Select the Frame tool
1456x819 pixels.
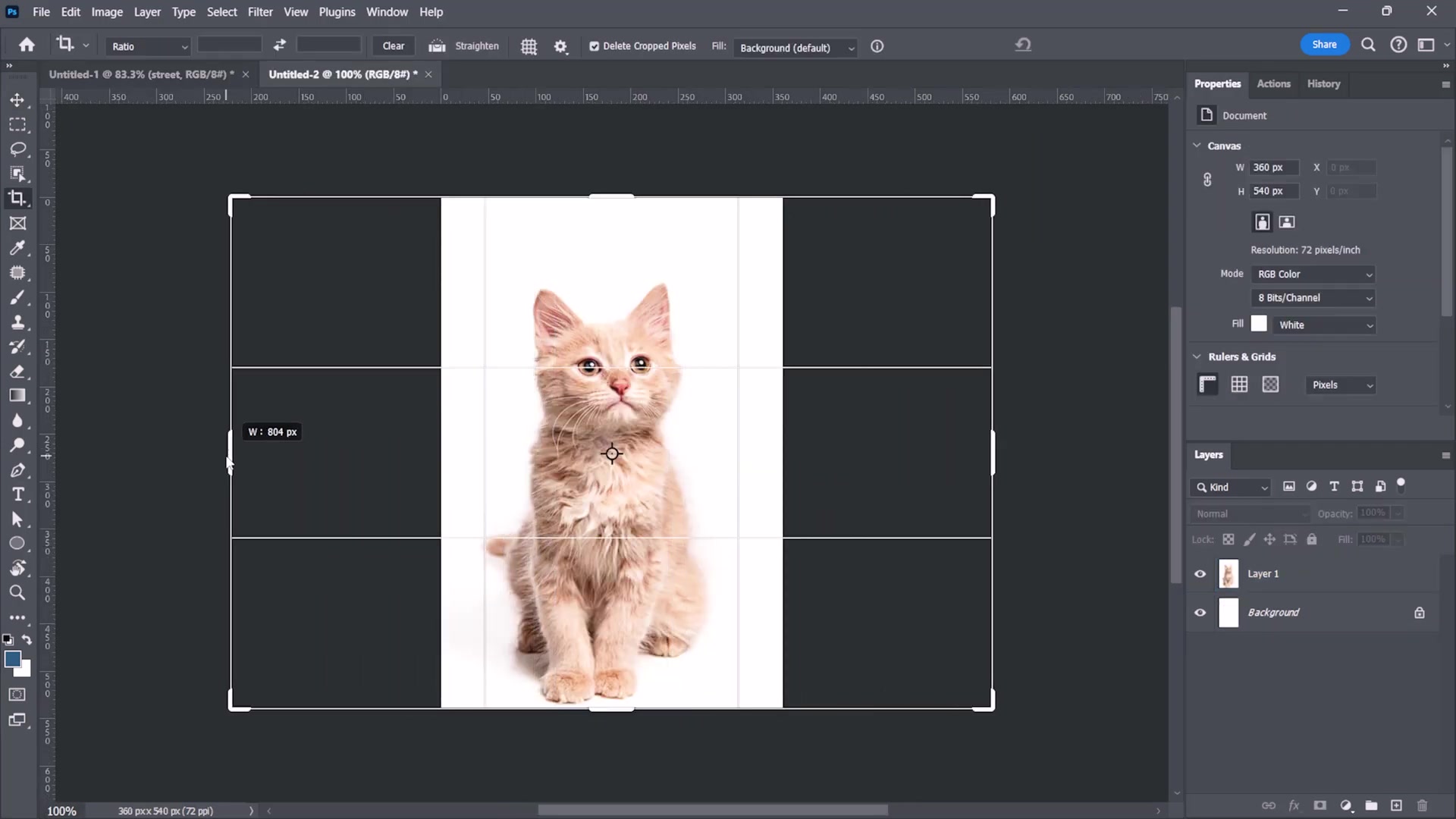click(x=17, y=223)
